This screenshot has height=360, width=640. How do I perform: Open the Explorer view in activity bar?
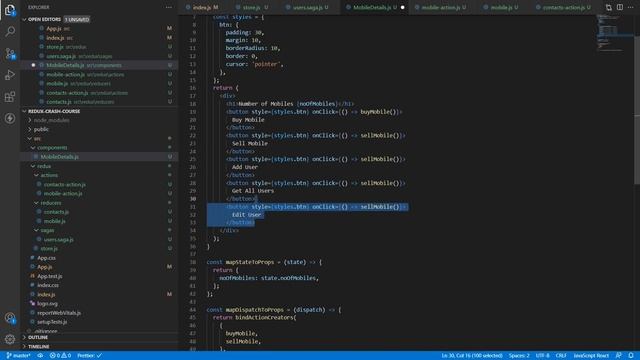tap(10, 10)
